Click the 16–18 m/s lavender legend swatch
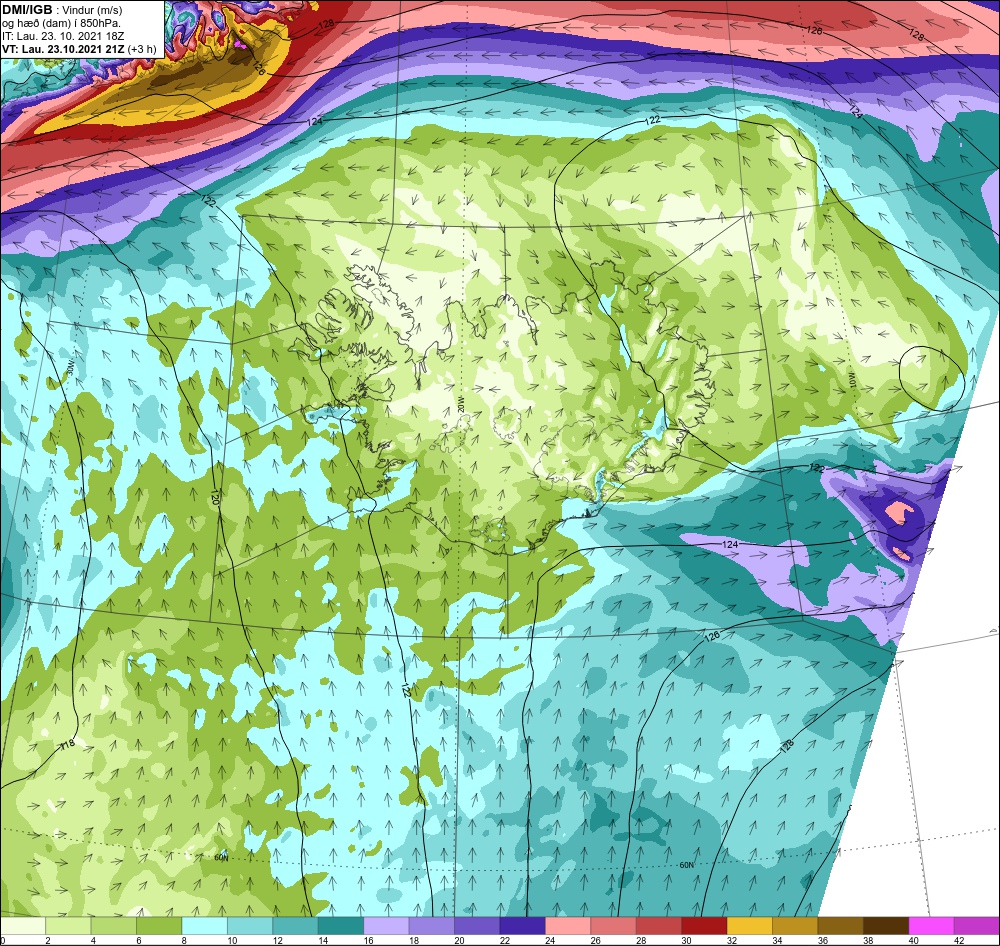Screen dimensions: 1000x946 [386, 926]
